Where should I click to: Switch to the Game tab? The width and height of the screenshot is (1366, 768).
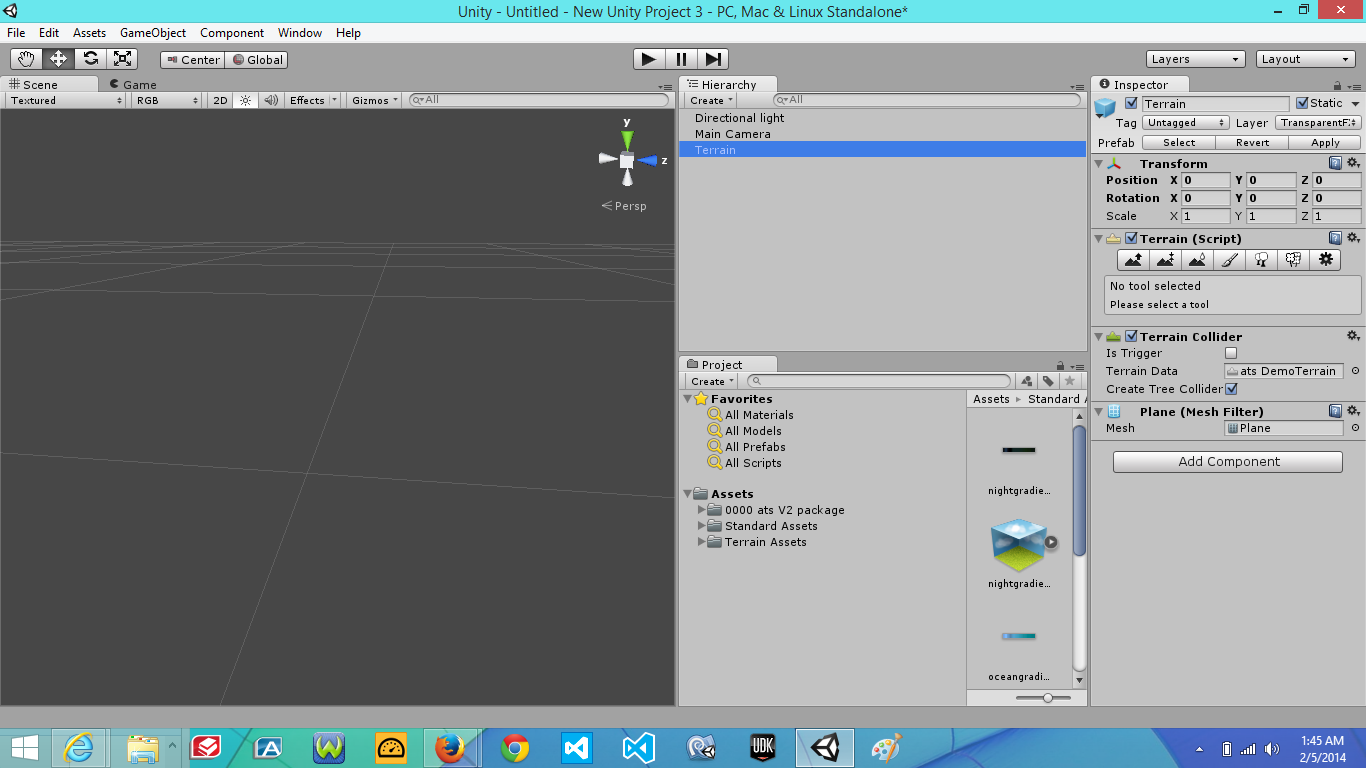click(133, 85)
